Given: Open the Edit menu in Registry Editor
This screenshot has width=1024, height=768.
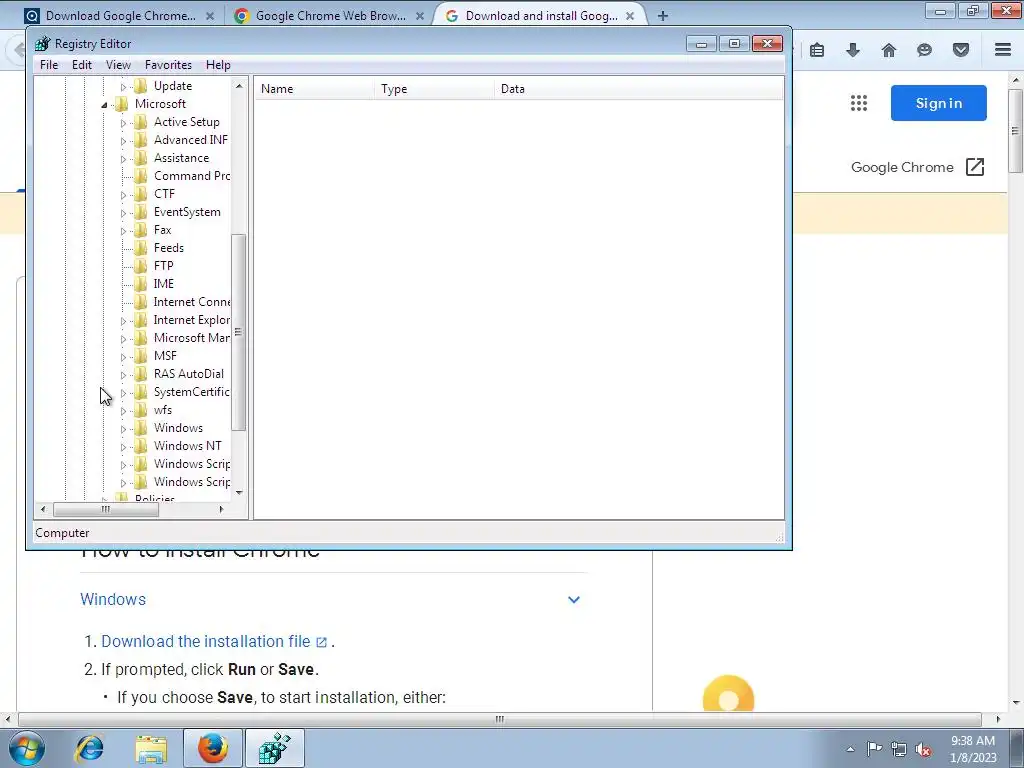Looking at the screenshot, I should (82, 65).
